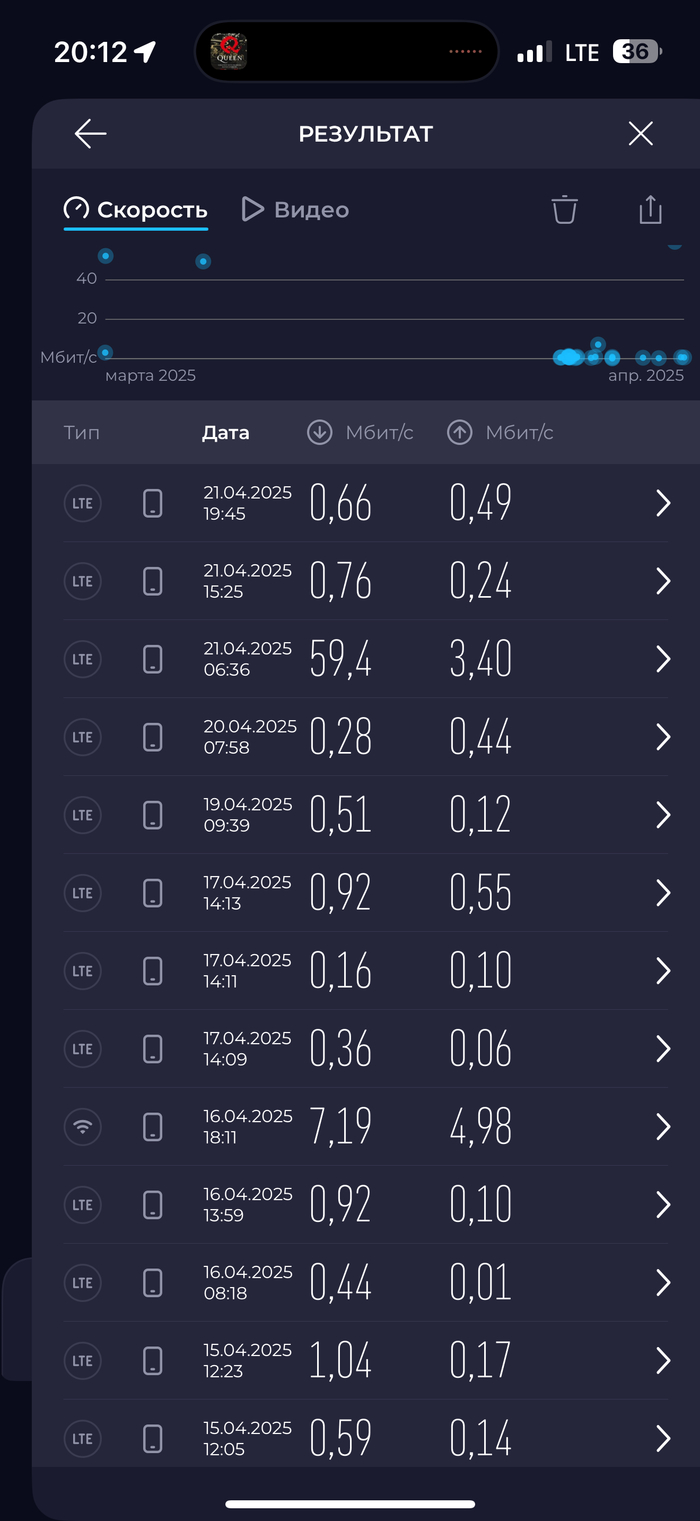Image resolution: width=700 pixels, height=1521 pixels.
Task: Tap the Тип column header
Action: pos(82,433)
